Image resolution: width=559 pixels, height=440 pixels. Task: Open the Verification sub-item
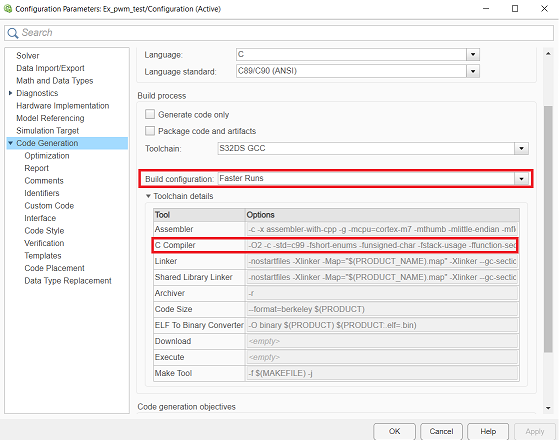[x=44, y=243]
